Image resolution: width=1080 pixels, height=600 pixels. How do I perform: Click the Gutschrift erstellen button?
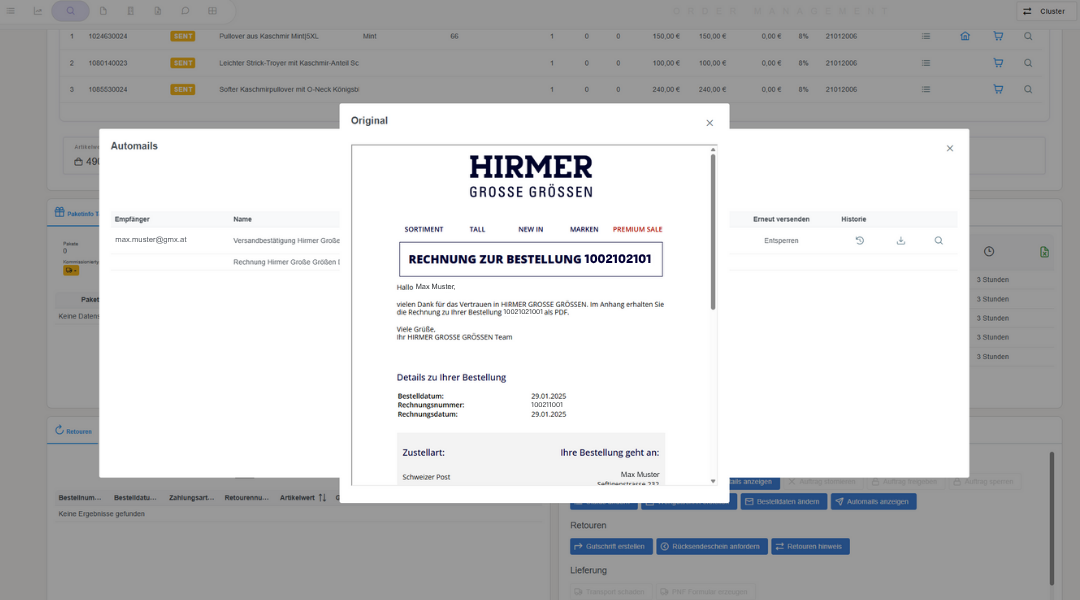(x=611, y=546)
